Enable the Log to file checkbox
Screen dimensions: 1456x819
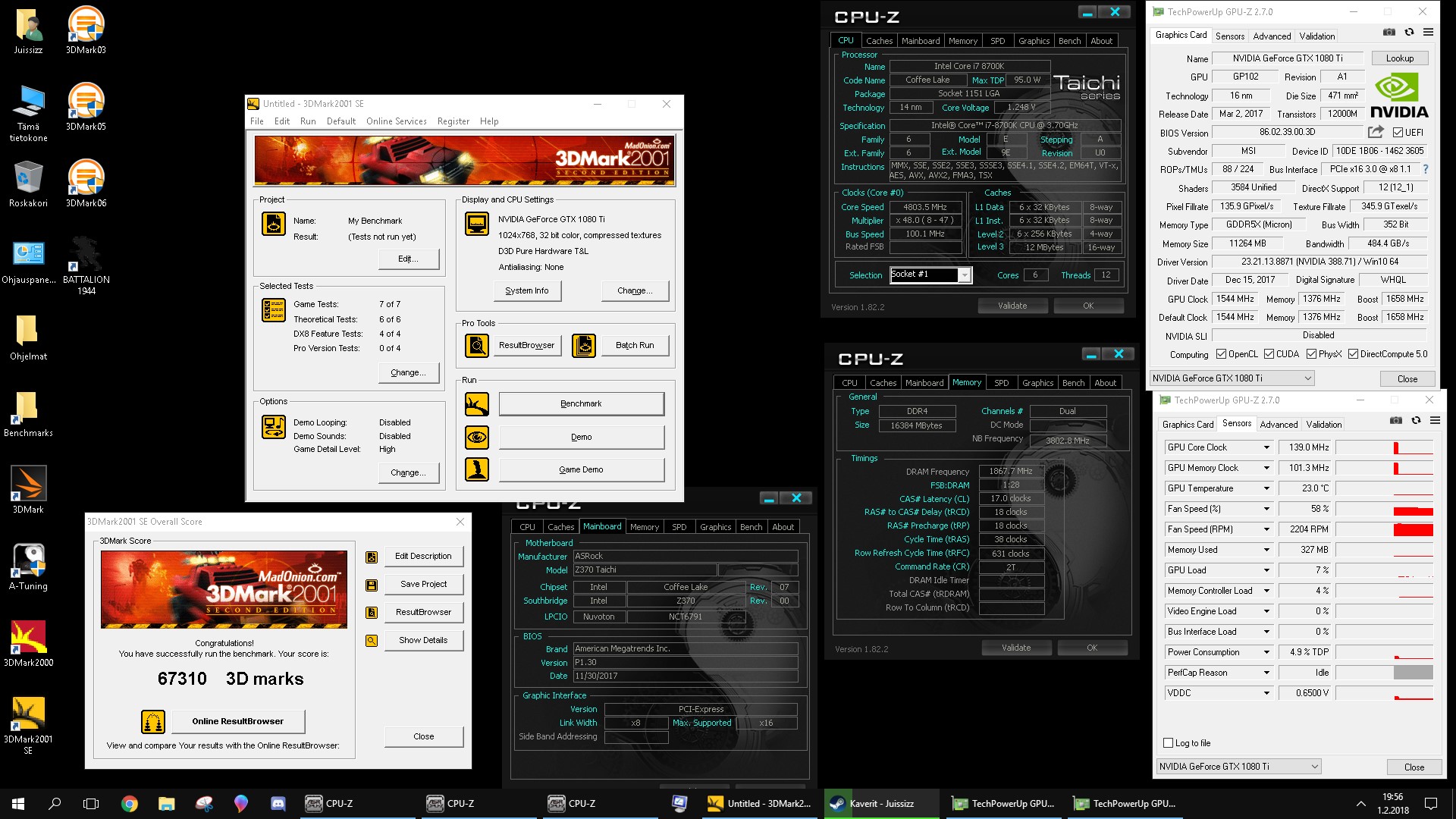click(1169, 743)
